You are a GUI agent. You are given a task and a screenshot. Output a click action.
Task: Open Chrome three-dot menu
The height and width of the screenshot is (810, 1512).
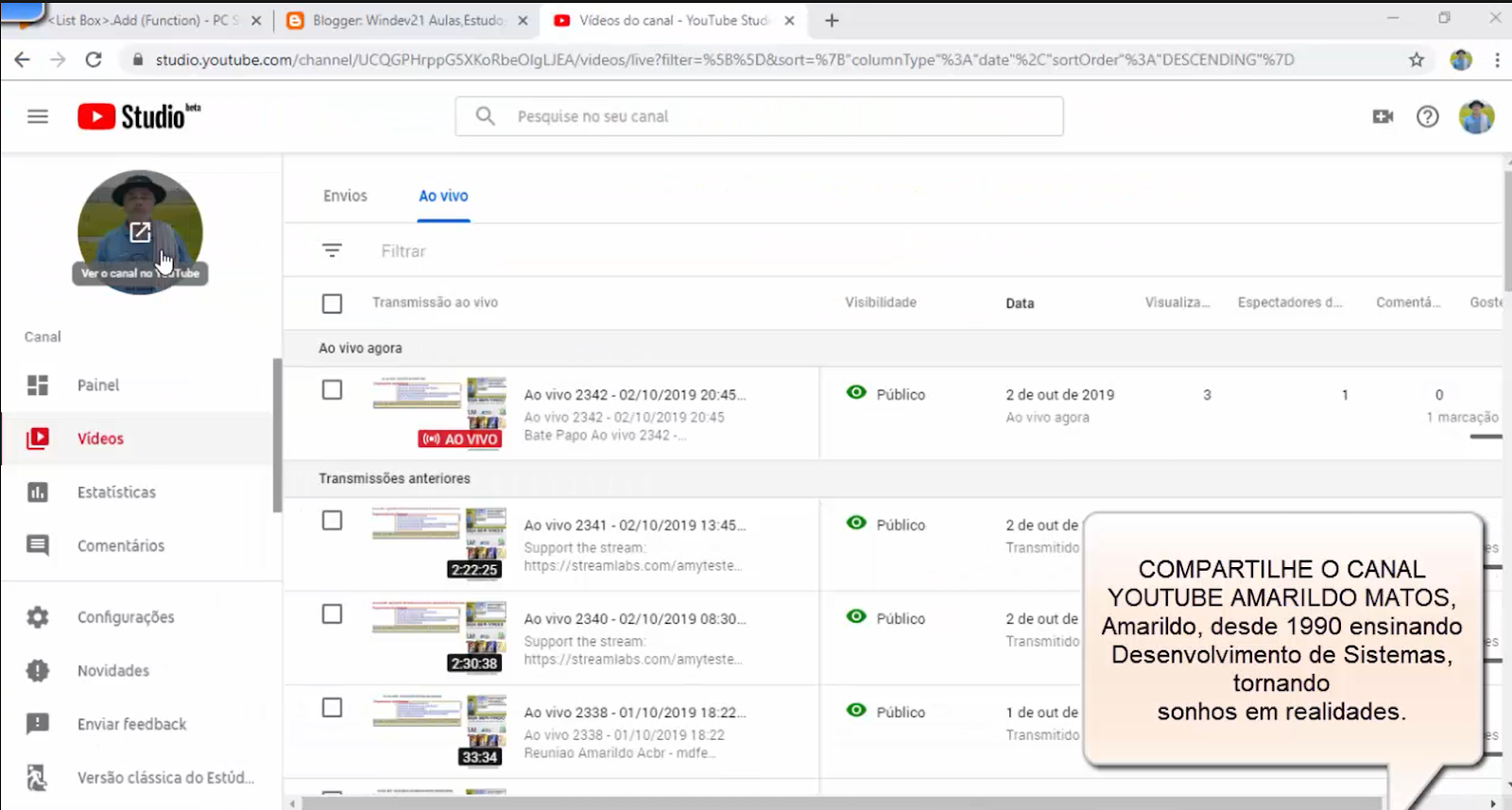click(x=1497, y=60)
